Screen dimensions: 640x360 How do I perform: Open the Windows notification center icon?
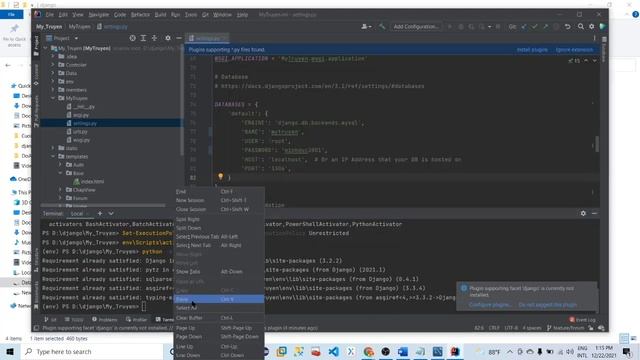pos(627,351)
